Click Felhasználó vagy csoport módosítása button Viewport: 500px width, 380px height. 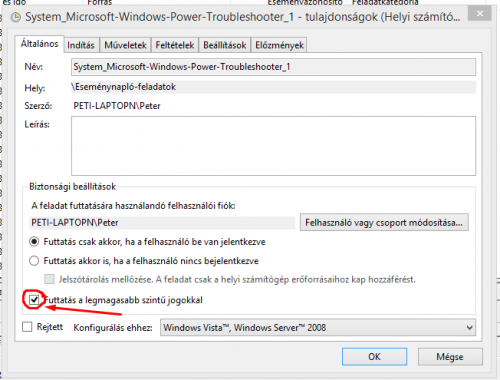click(x=384, y=222)
